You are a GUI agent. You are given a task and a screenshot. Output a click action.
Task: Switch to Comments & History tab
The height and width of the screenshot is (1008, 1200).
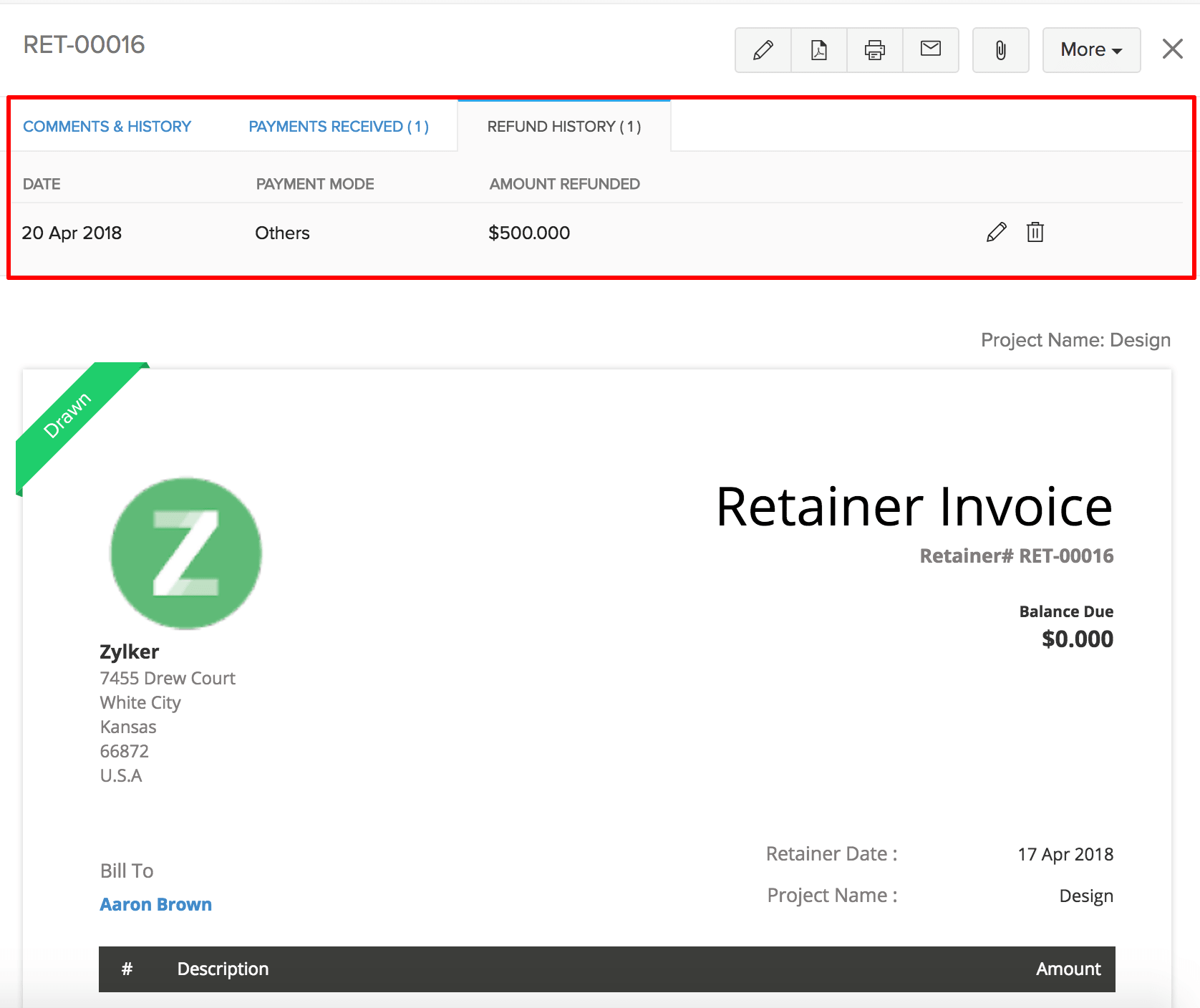tap(107, 127)
